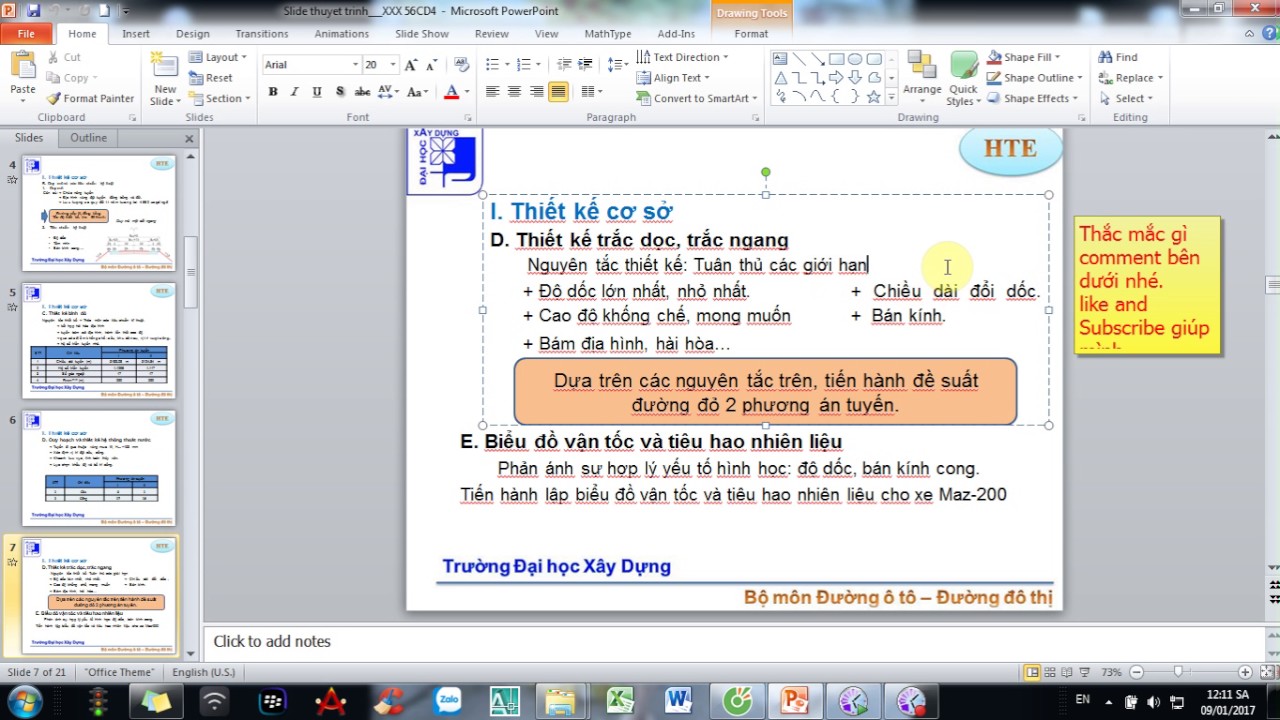Switch to the Animations tab

coord(341,33)
